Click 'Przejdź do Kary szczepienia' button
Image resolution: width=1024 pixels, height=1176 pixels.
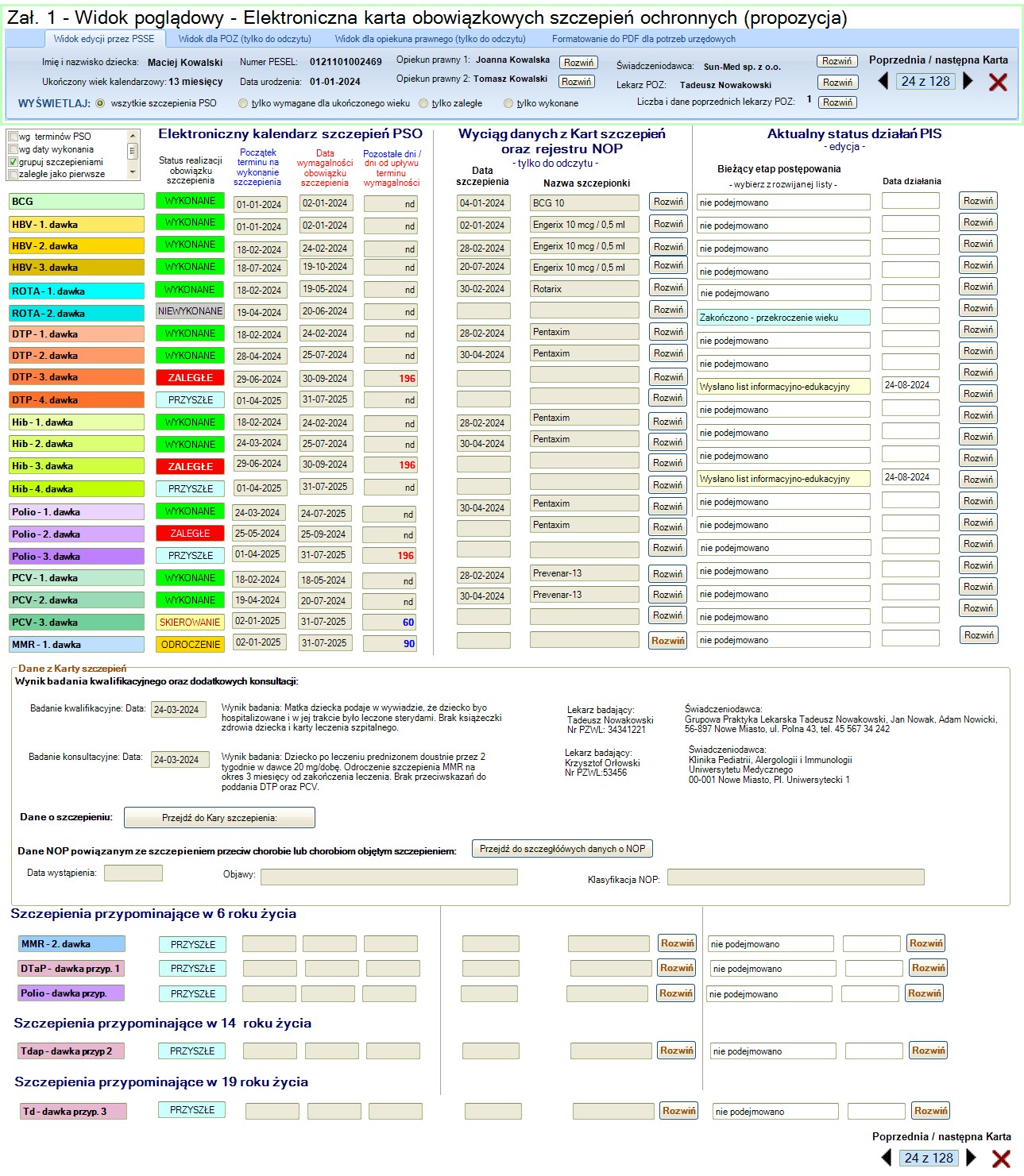click(x=219, y=817)
